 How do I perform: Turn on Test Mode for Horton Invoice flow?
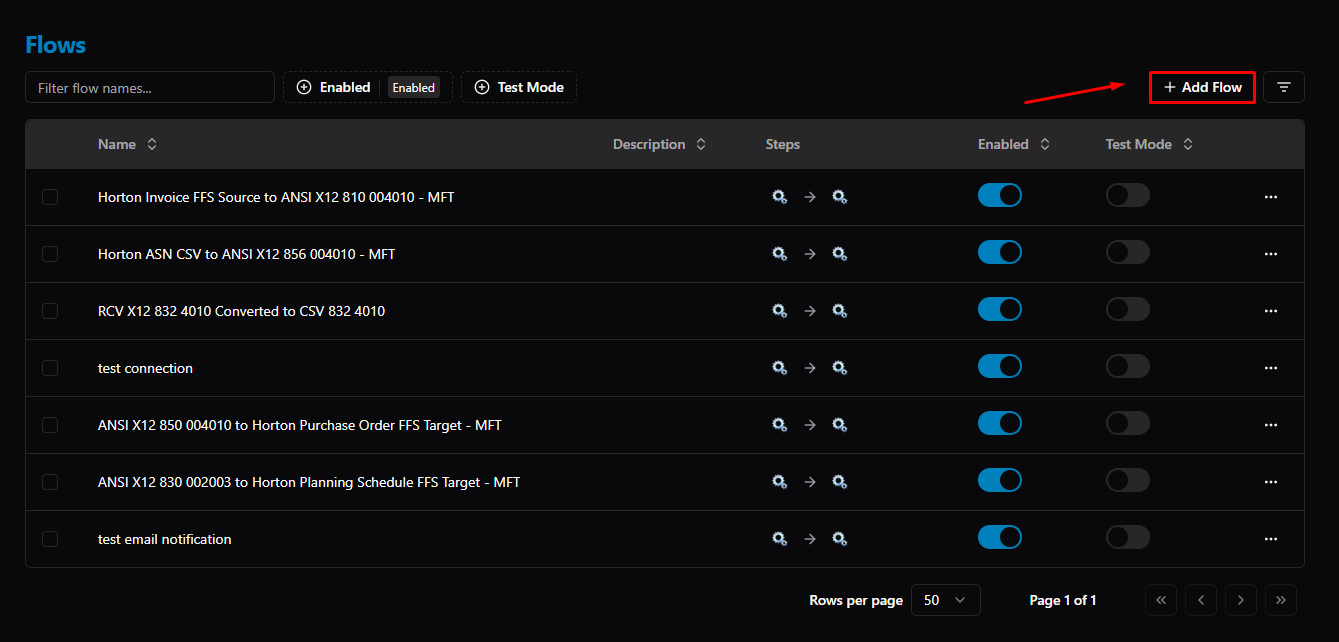tap(1128, 196)
